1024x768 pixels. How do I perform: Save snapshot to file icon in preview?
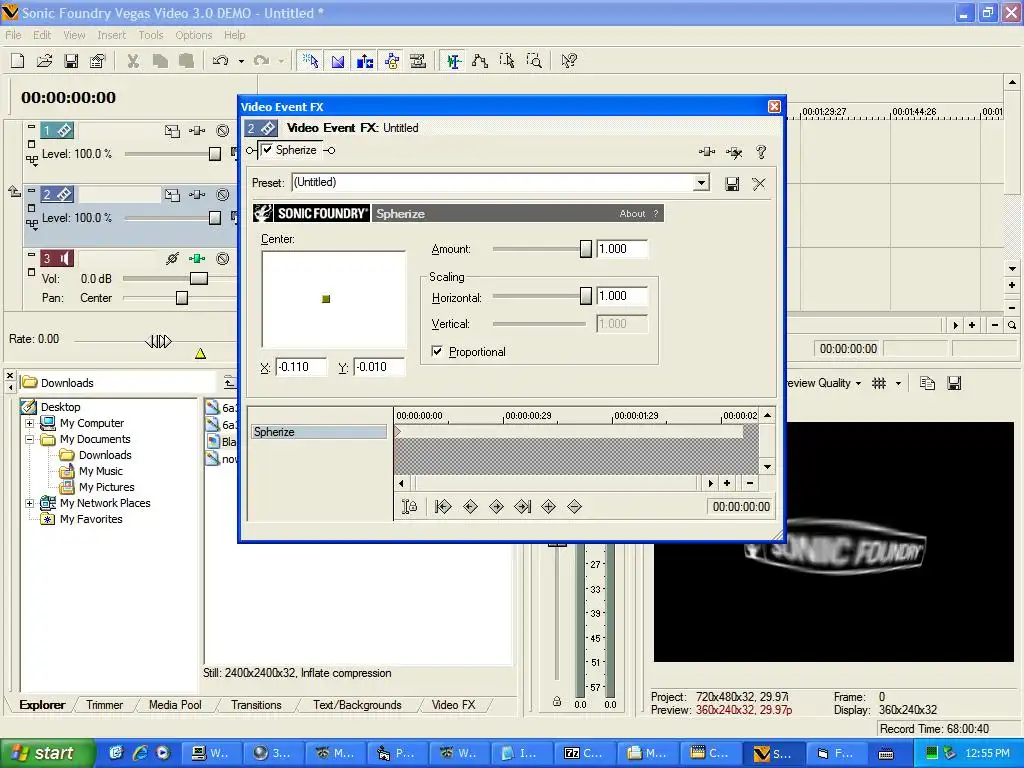tap(954, 383)
